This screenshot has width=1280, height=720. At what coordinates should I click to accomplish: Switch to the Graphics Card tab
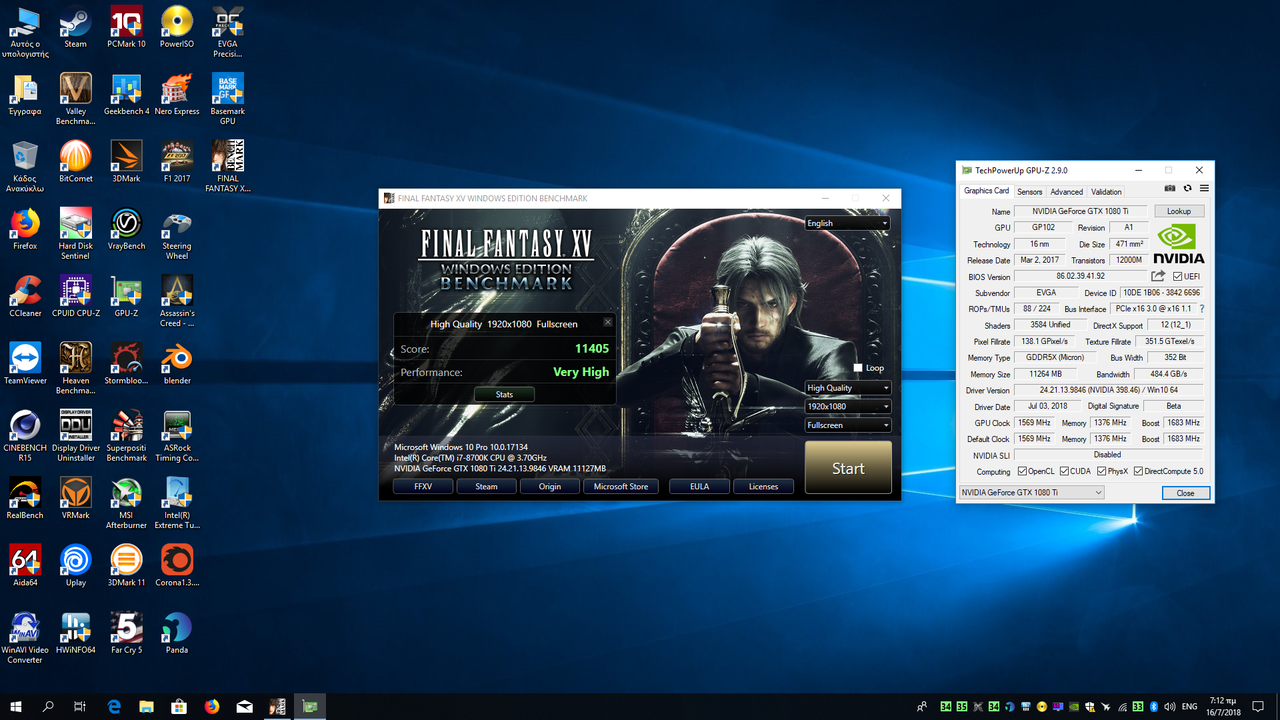pyautogui.click(x=986, y=191)
